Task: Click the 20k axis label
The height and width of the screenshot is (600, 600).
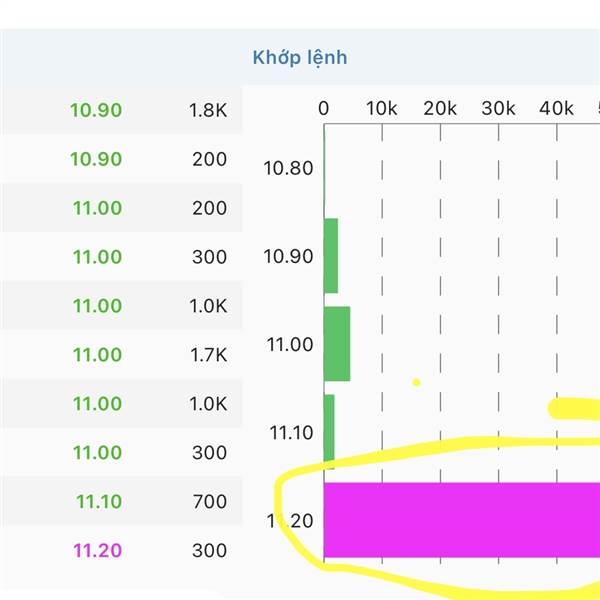Action: (440, 109)
